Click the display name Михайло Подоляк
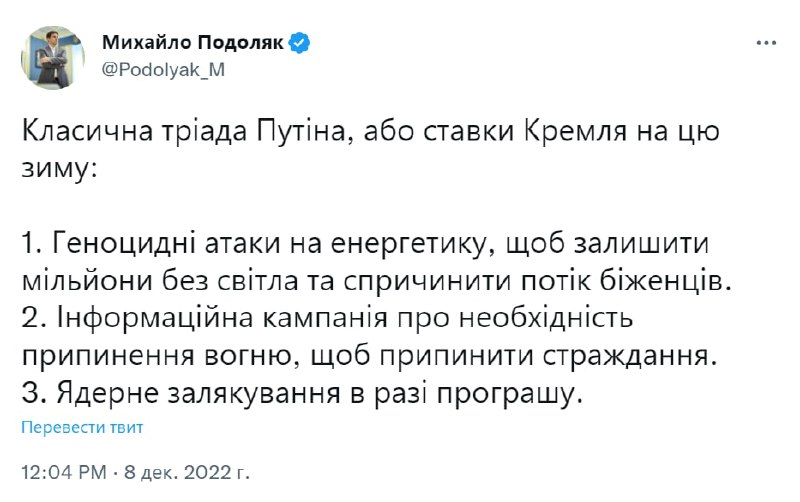This screenshot has height=502, width=800. click(x=194, y=42)
